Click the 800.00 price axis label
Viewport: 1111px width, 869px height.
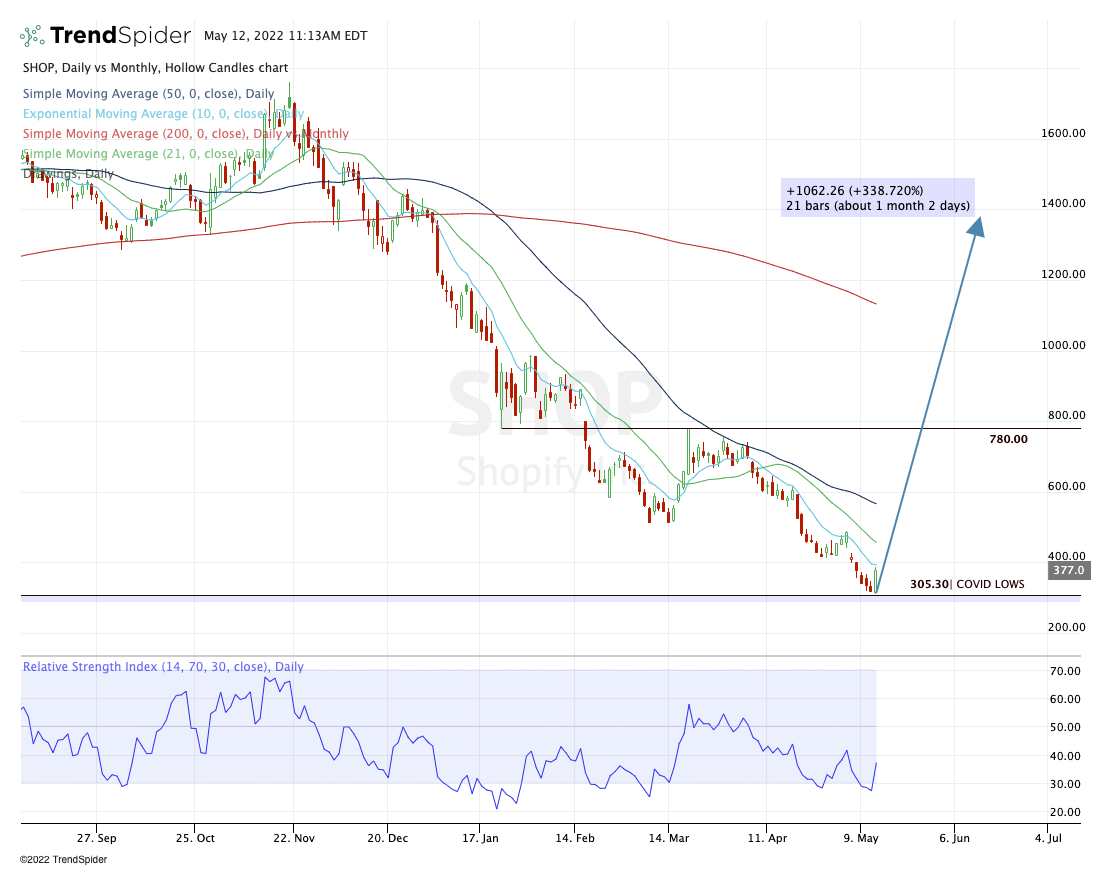(1066, 415)
